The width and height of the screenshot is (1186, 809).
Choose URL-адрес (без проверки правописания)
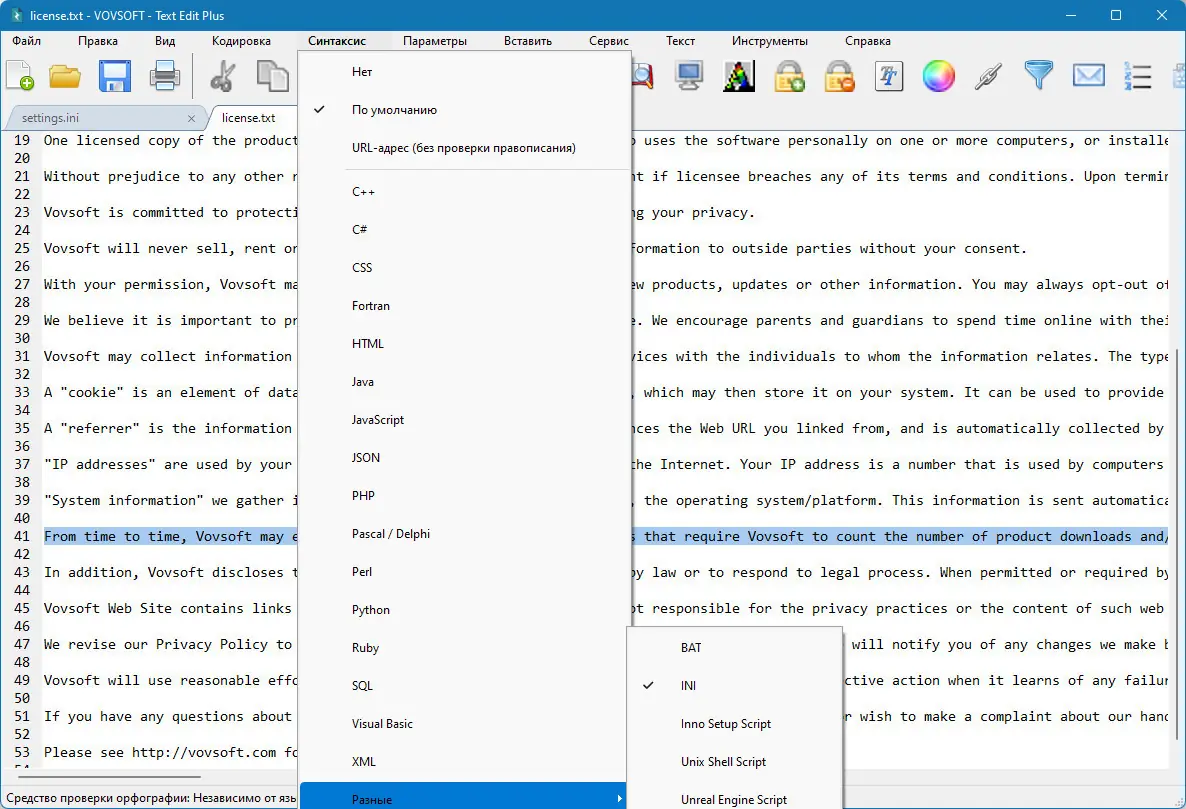pos(465,148)
